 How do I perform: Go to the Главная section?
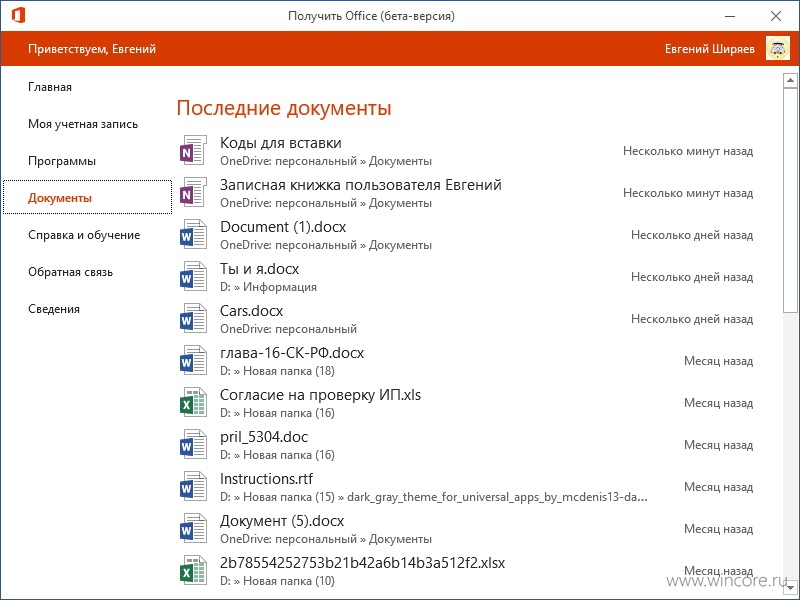click(x=50, y=87)
